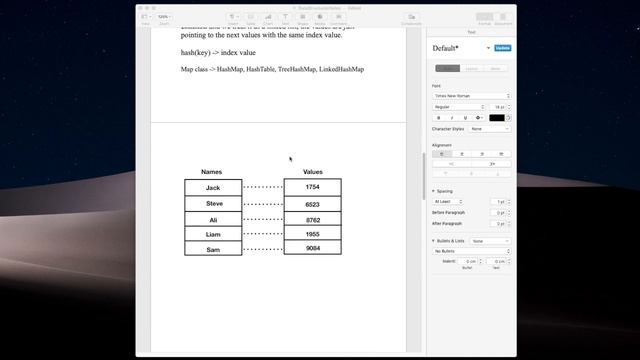Click the Update style button
The image size is (640, 360).
pyautogui.click(x=502, y=48)
